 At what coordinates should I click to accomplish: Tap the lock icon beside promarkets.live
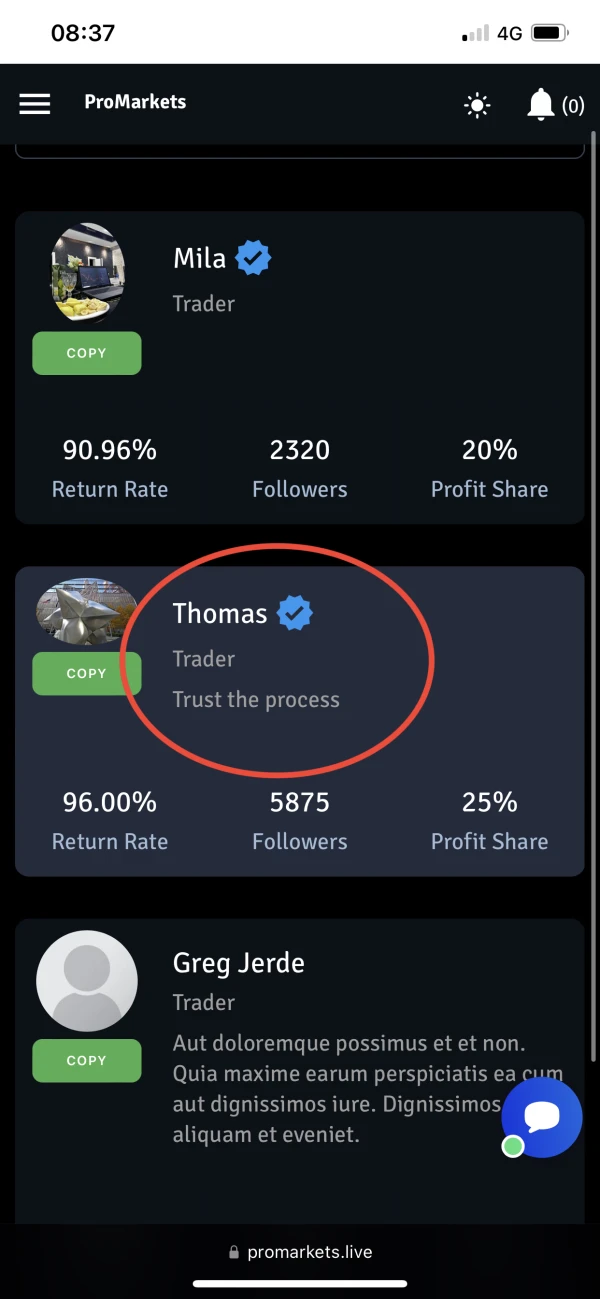(x=234, y=1252)
